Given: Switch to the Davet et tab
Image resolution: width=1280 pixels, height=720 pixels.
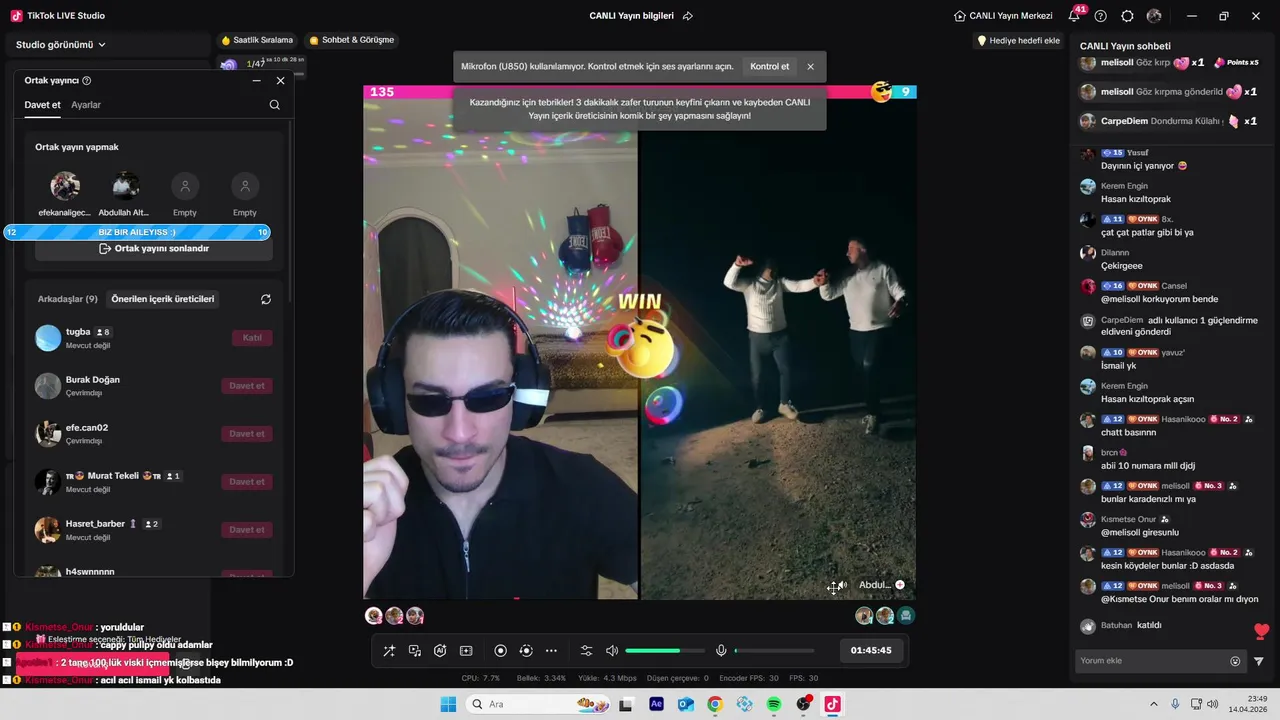Looking at the screenshot, I should tap(43, 105).
